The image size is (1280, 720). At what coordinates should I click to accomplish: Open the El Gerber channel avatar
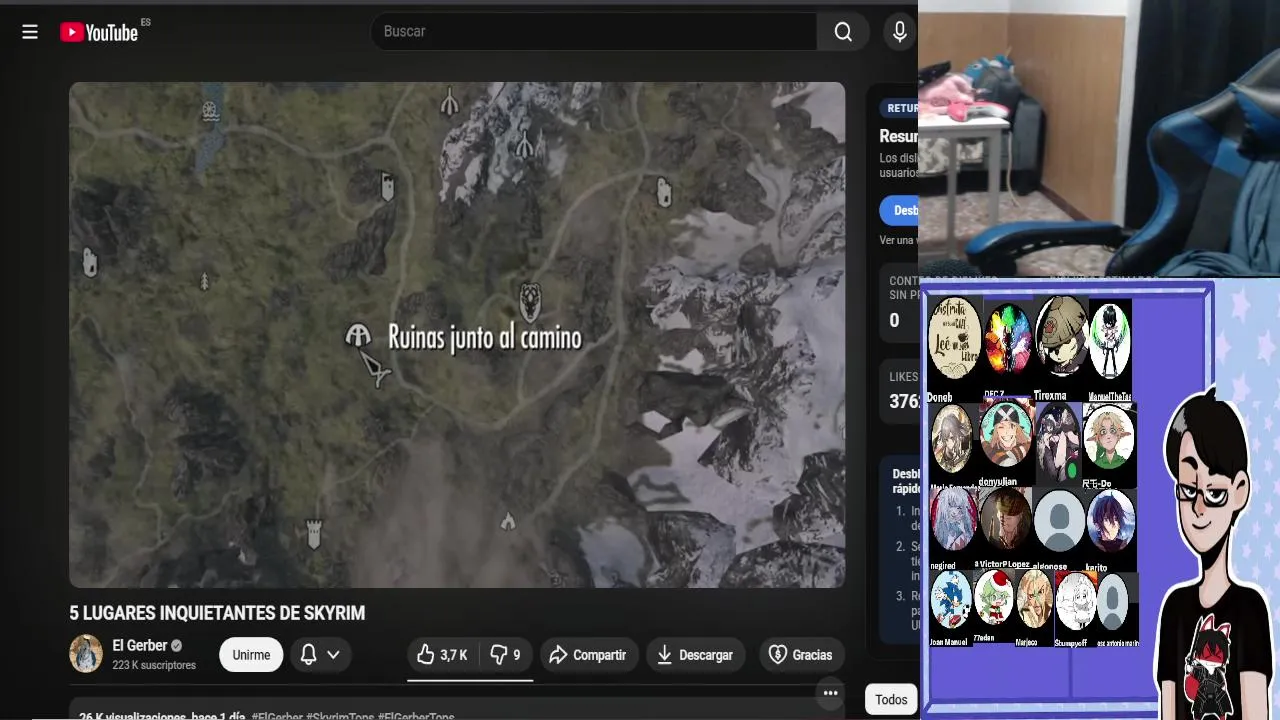tap(86, 654)
